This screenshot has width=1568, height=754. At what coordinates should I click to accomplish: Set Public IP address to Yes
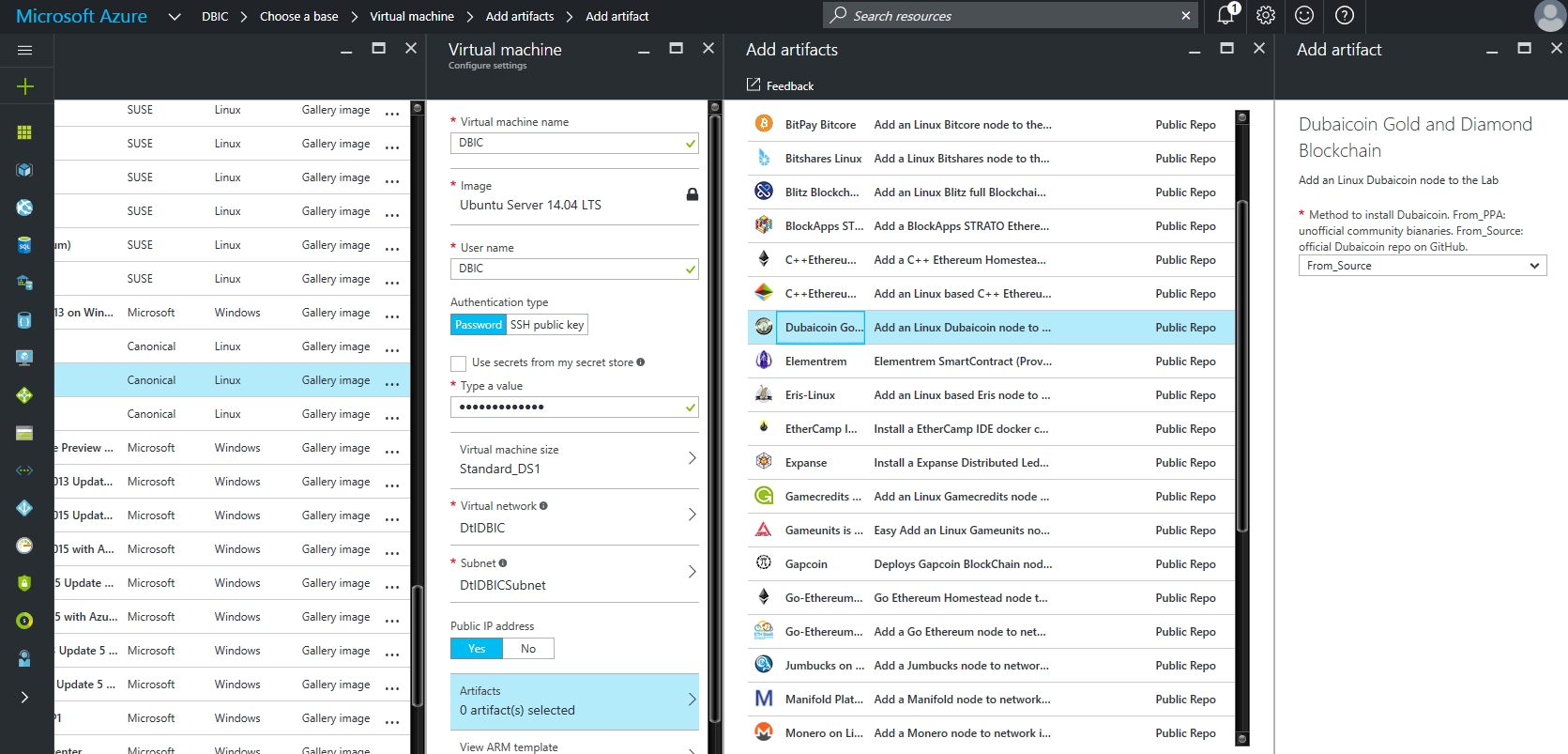(477, 649)
